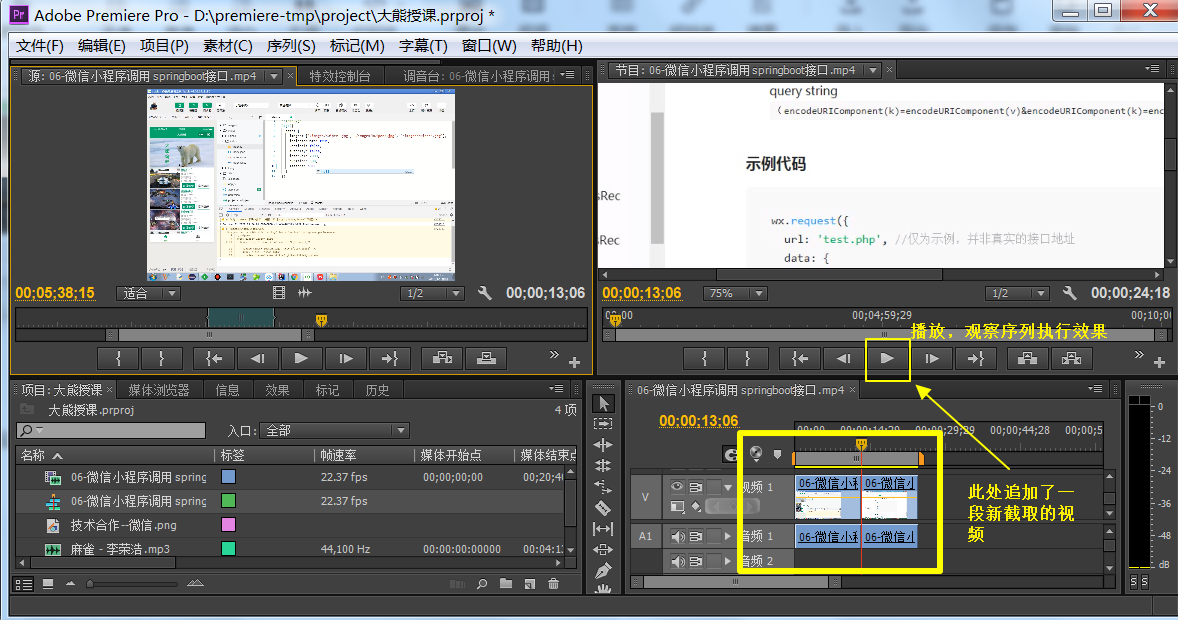
Task: Mute the Audio 2 track speaker
Action: (678, 561)
